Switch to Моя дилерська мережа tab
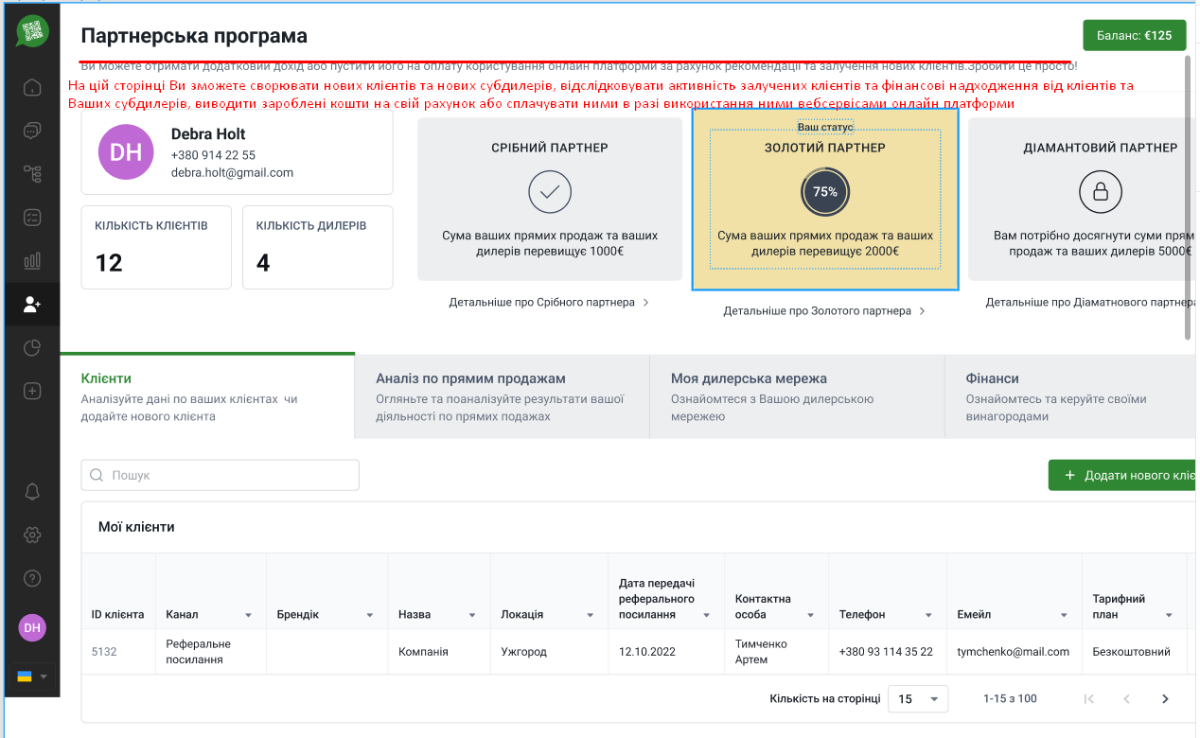Screen dimensions: 1200x738 (x=796, y=396)
